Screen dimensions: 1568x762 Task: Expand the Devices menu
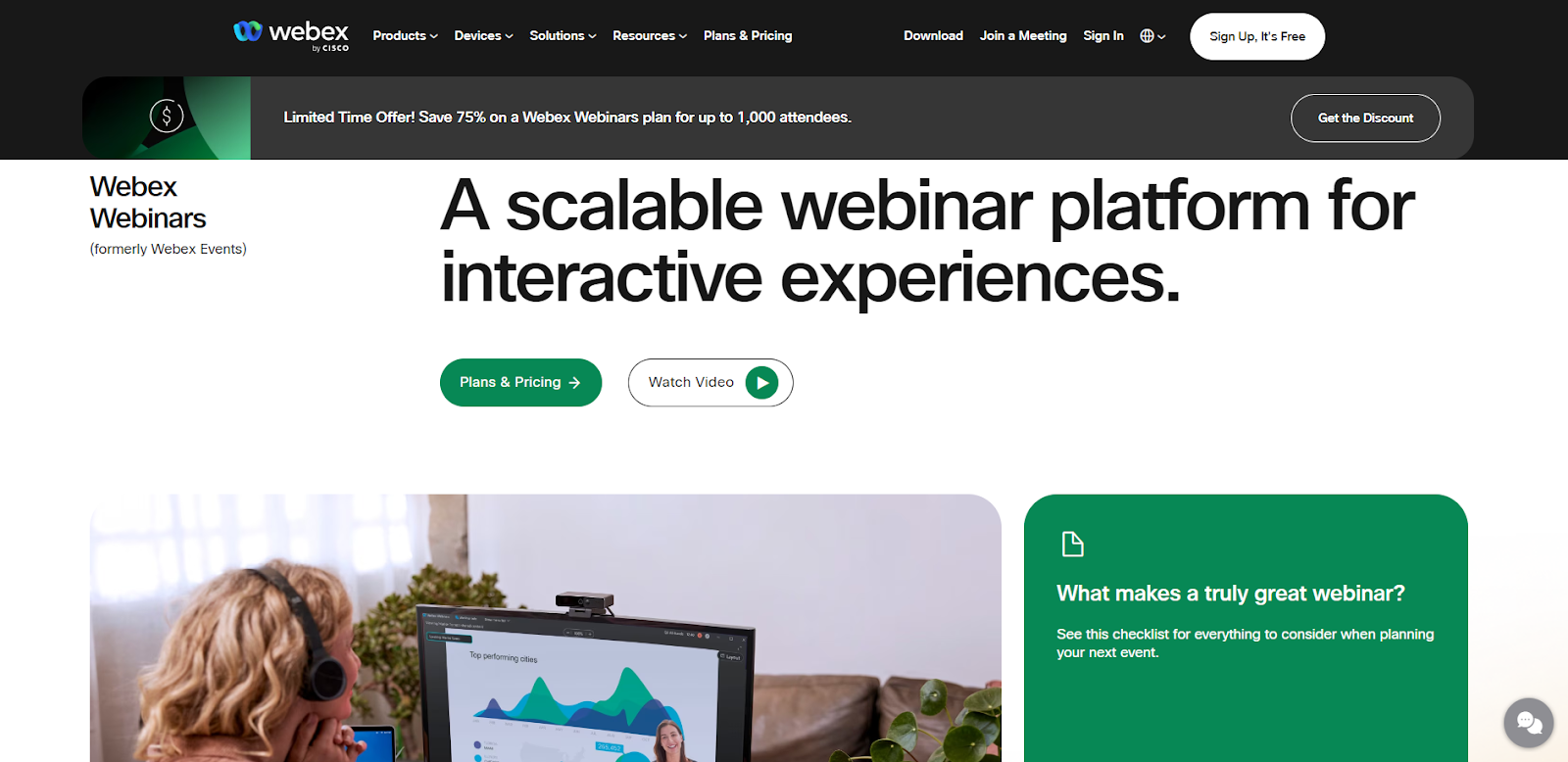coord(483,36)
